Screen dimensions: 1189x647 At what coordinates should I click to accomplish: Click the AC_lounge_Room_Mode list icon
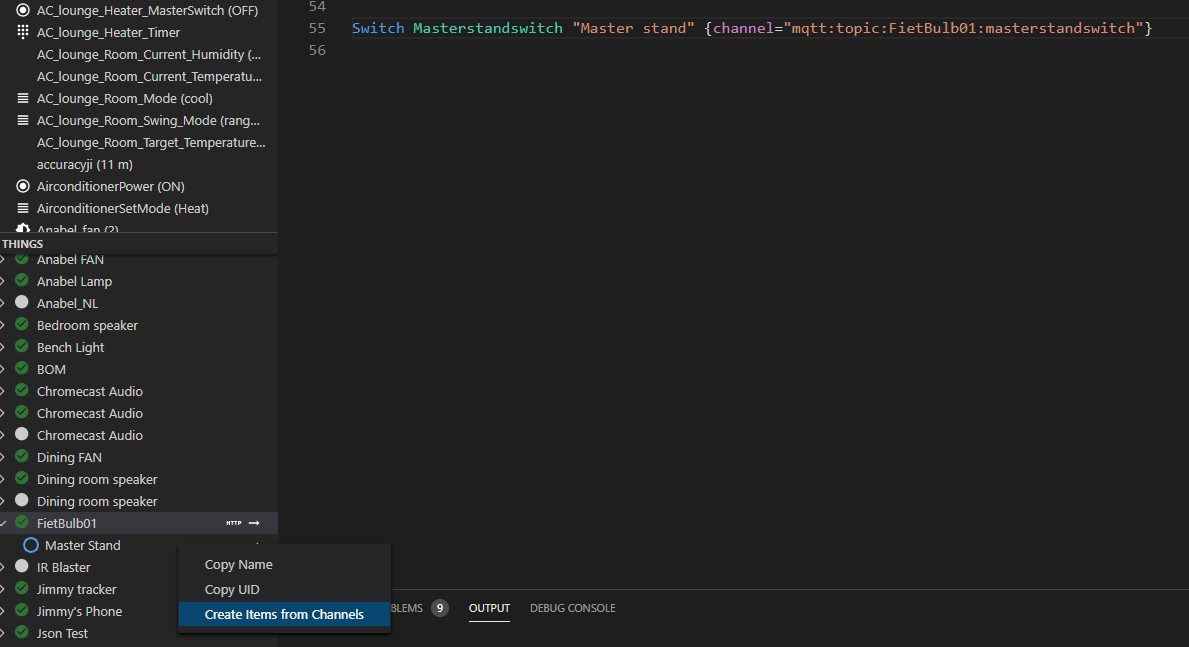23,98
